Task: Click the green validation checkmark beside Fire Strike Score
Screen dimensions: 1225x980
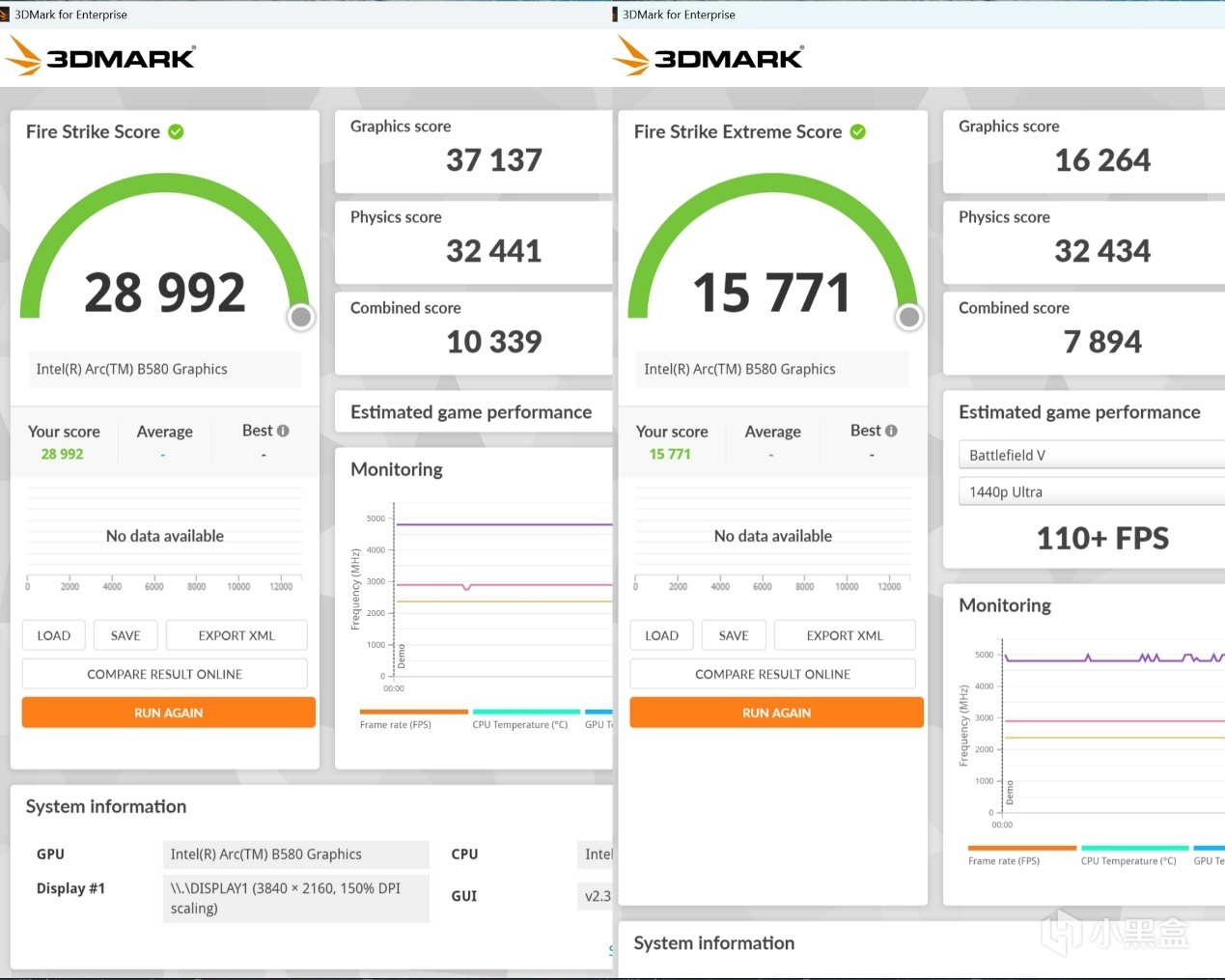Action: point(176,131)
